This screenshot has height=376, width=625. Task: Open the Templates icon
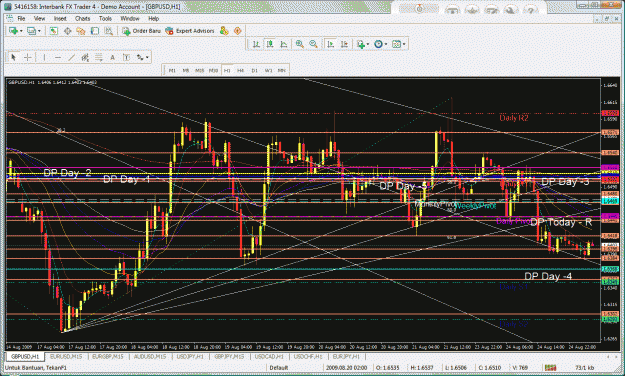(x=396, y=44)
